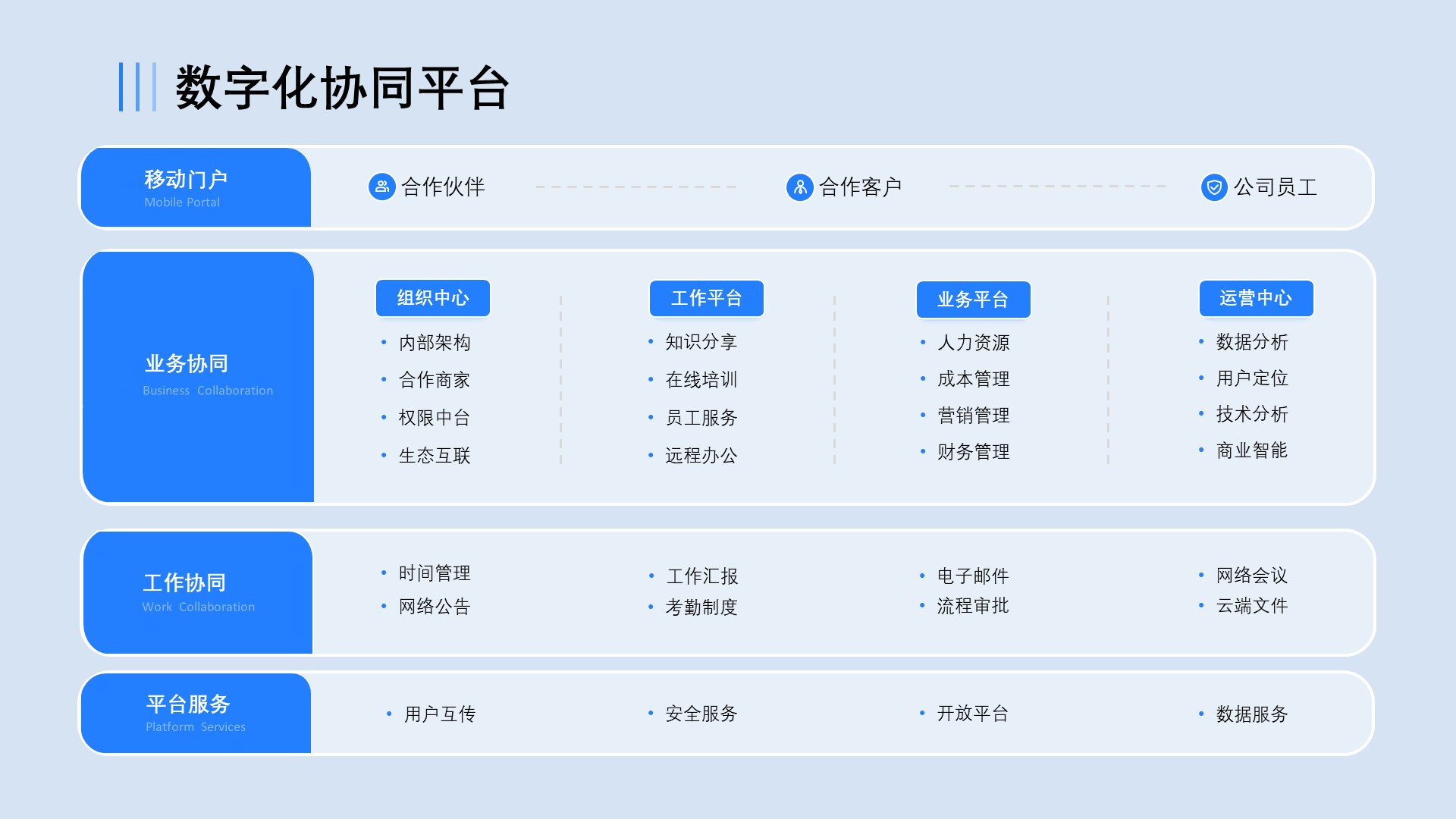Viewport: 1456px width, 819px height.
Task: Open the 工作协同 Work Collaboration section
Action: tap(198, 592)
